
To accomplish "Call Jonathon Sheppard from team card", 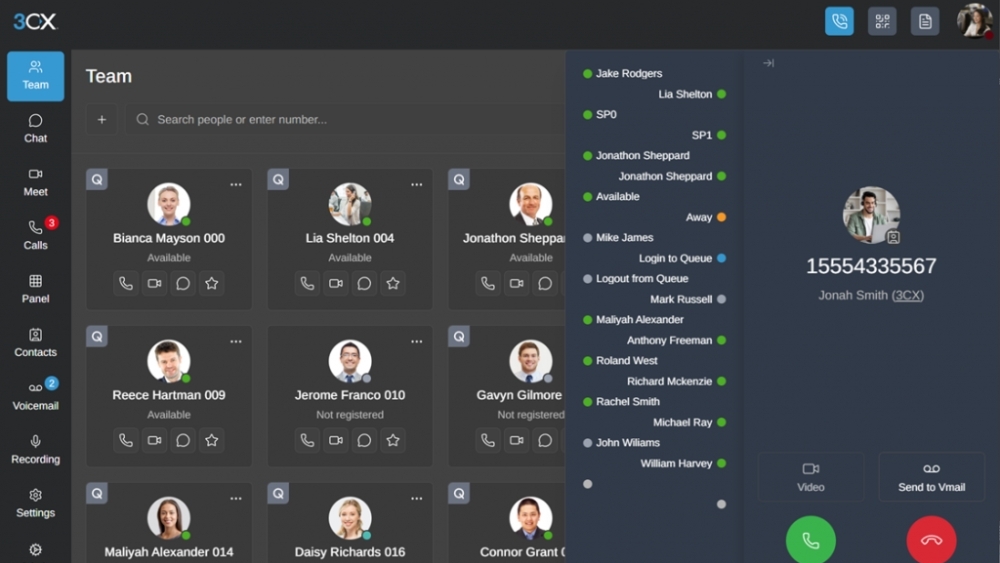I will (x=488, y=283).
